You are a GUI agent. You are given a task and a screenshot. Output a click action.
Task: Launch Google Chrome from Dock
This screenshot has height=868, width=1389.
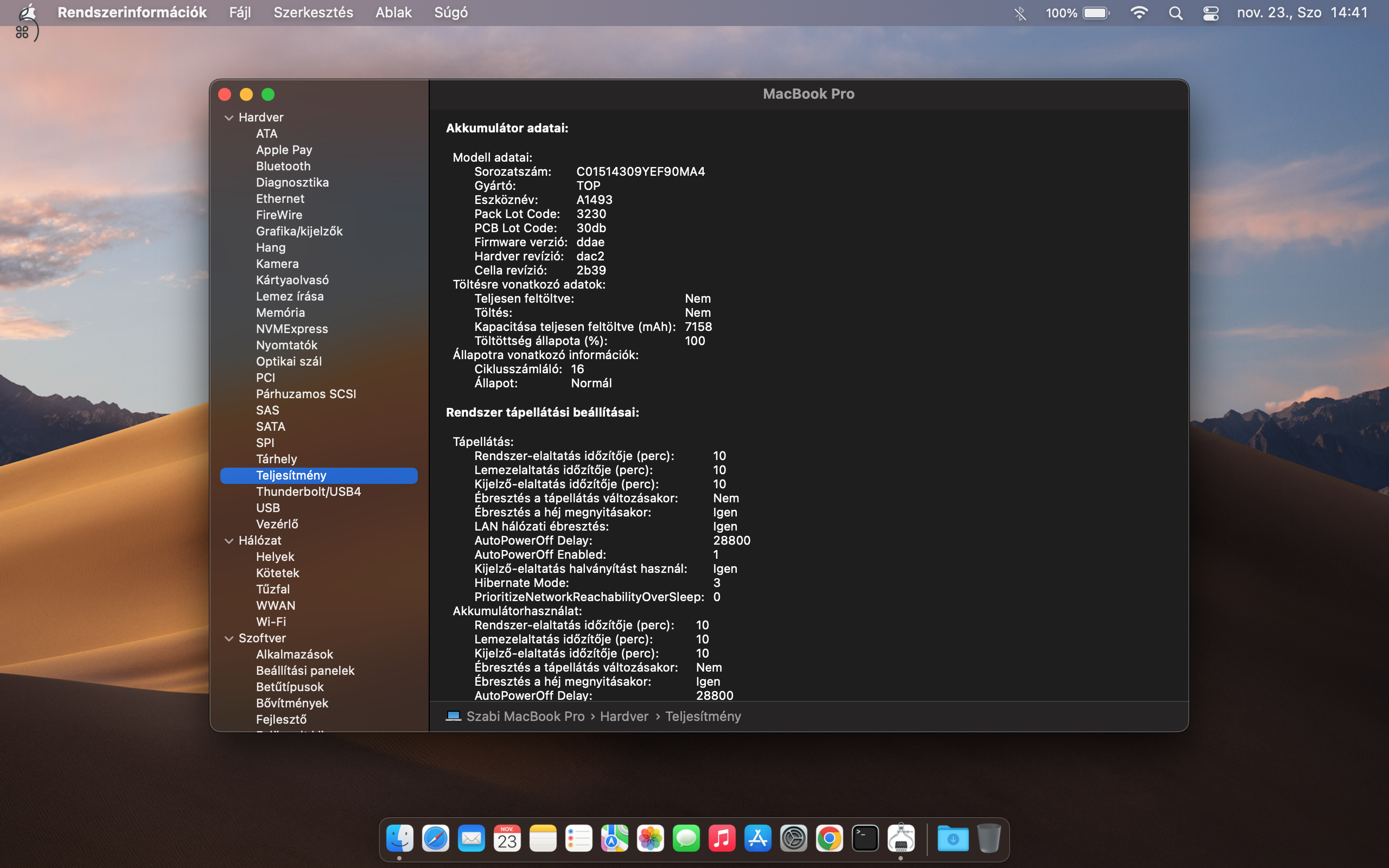[830, 839]
